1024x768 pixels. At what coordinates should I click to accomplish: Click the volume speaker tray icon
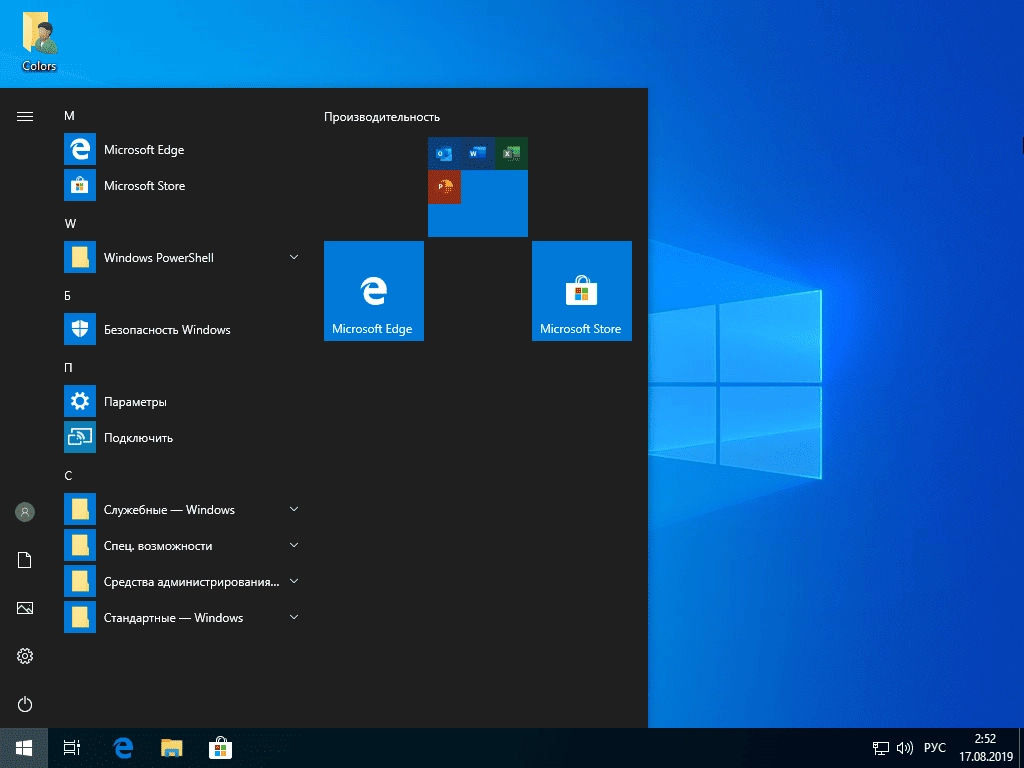click(904, 748)
